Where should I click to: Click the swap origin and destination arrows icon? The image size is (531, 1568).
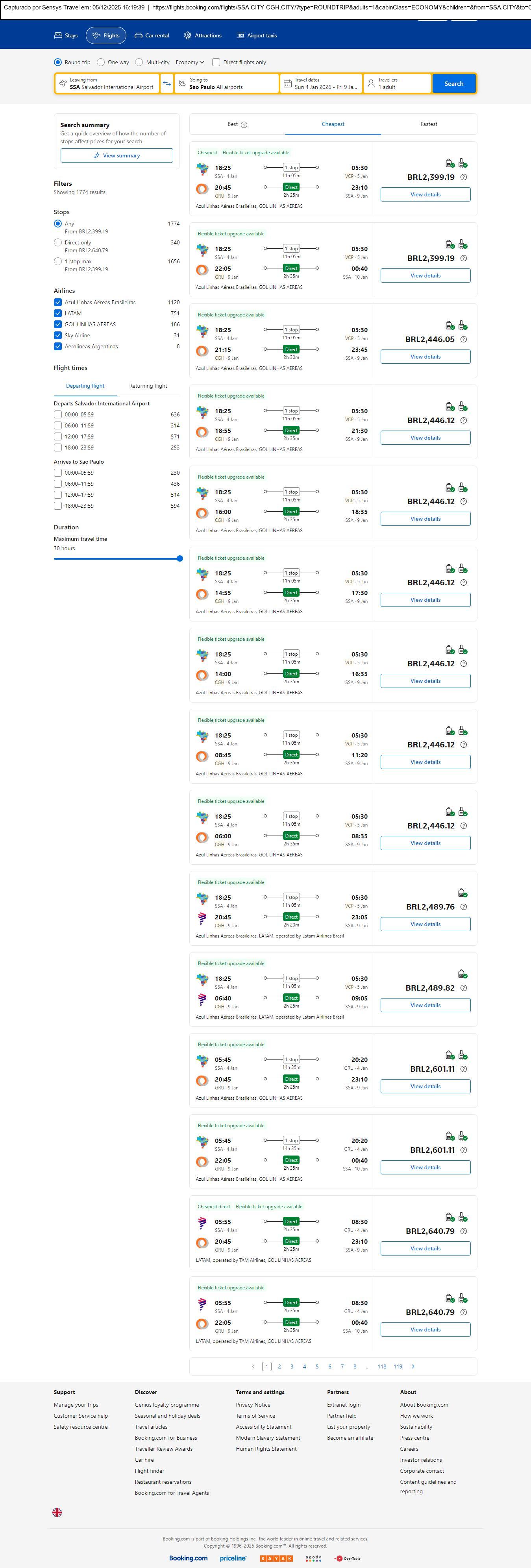tap(167, 83)
